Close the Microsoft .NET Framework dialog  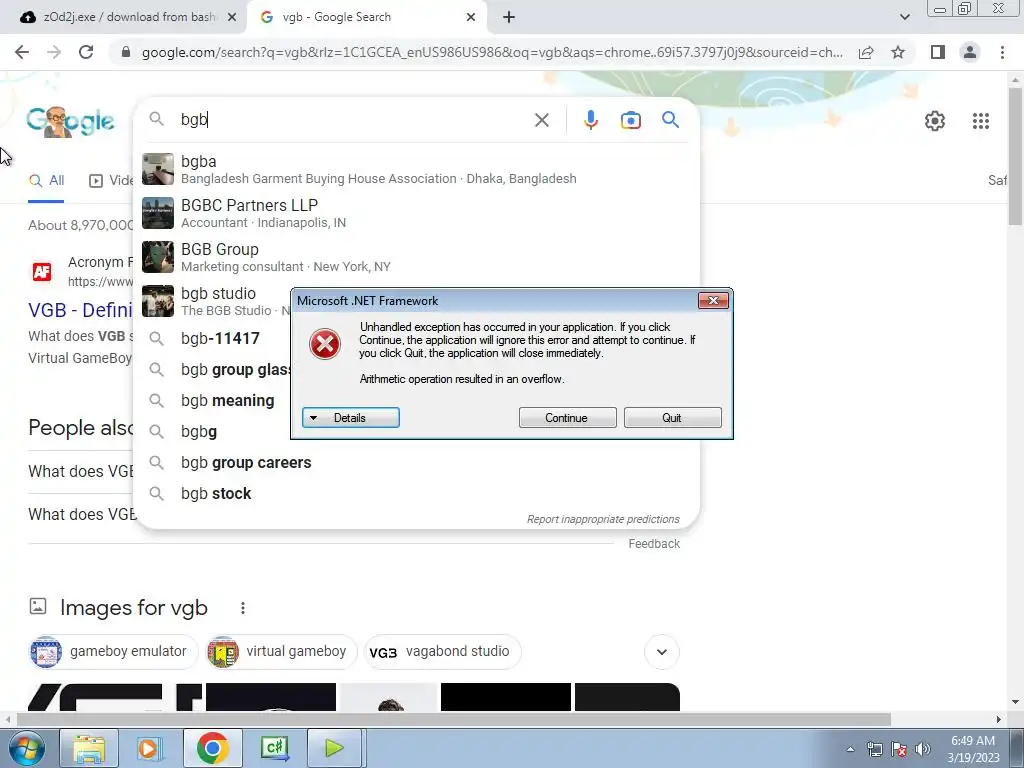713,300
